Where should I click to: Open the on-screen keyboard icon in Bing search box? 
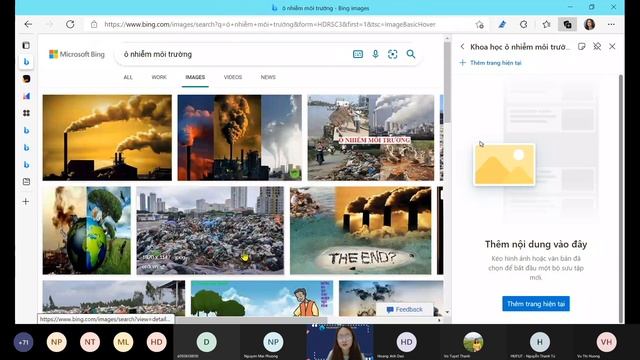pos(358,54)
